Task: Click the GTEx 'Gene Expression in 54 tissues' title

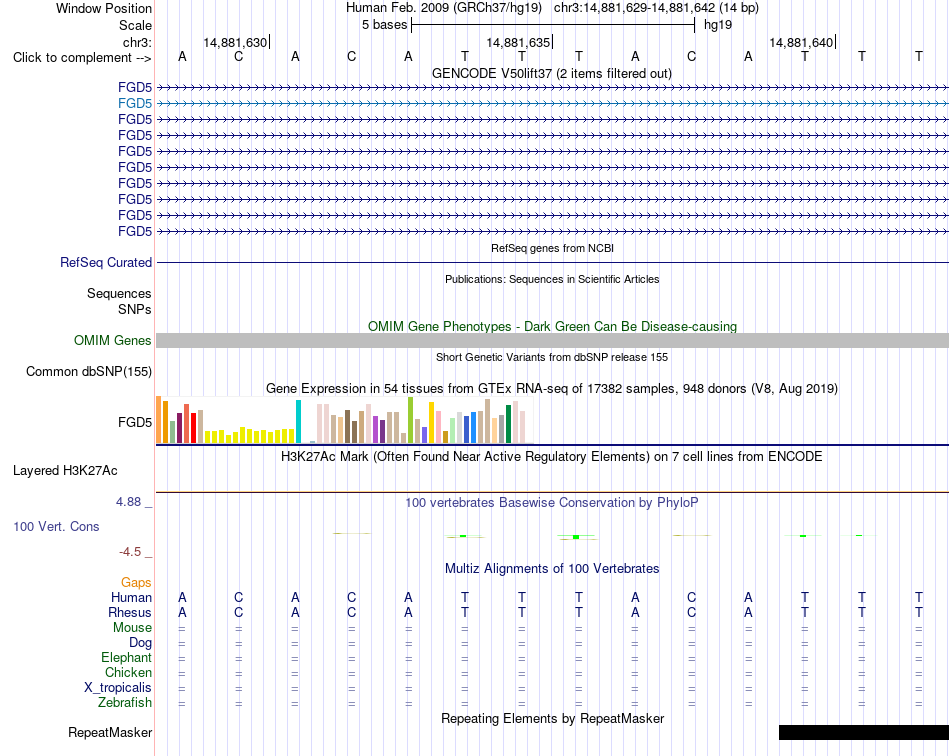Action: pyautogui.click(x=551, y=389)
